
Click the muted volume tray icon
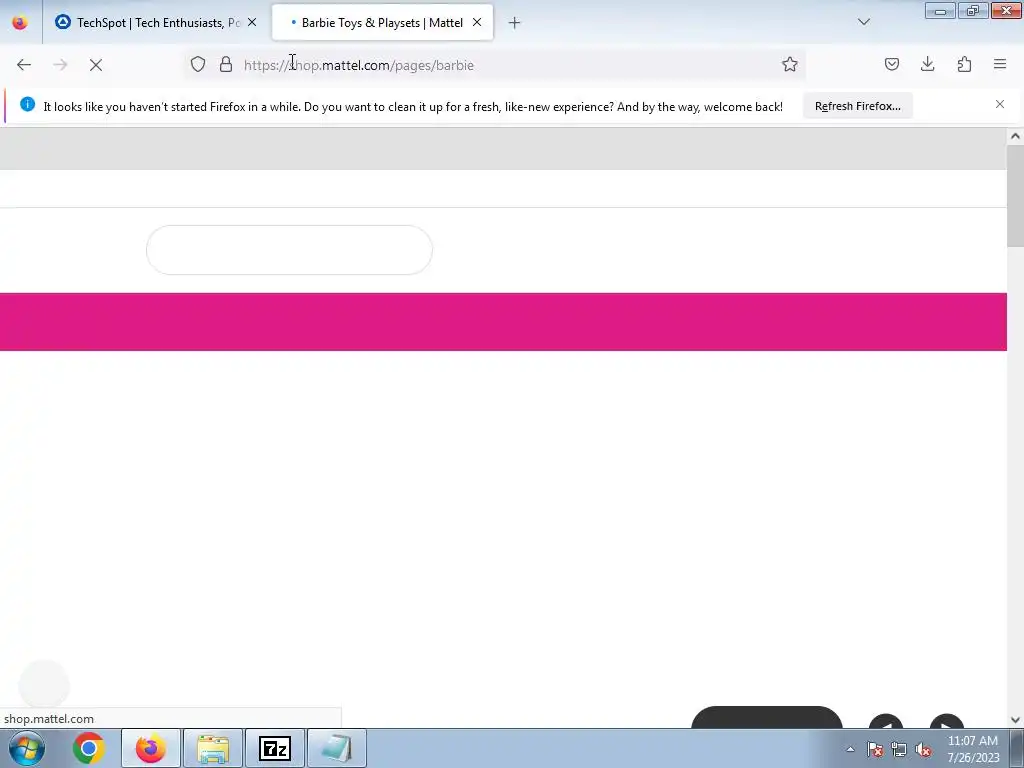coord(923,749)
